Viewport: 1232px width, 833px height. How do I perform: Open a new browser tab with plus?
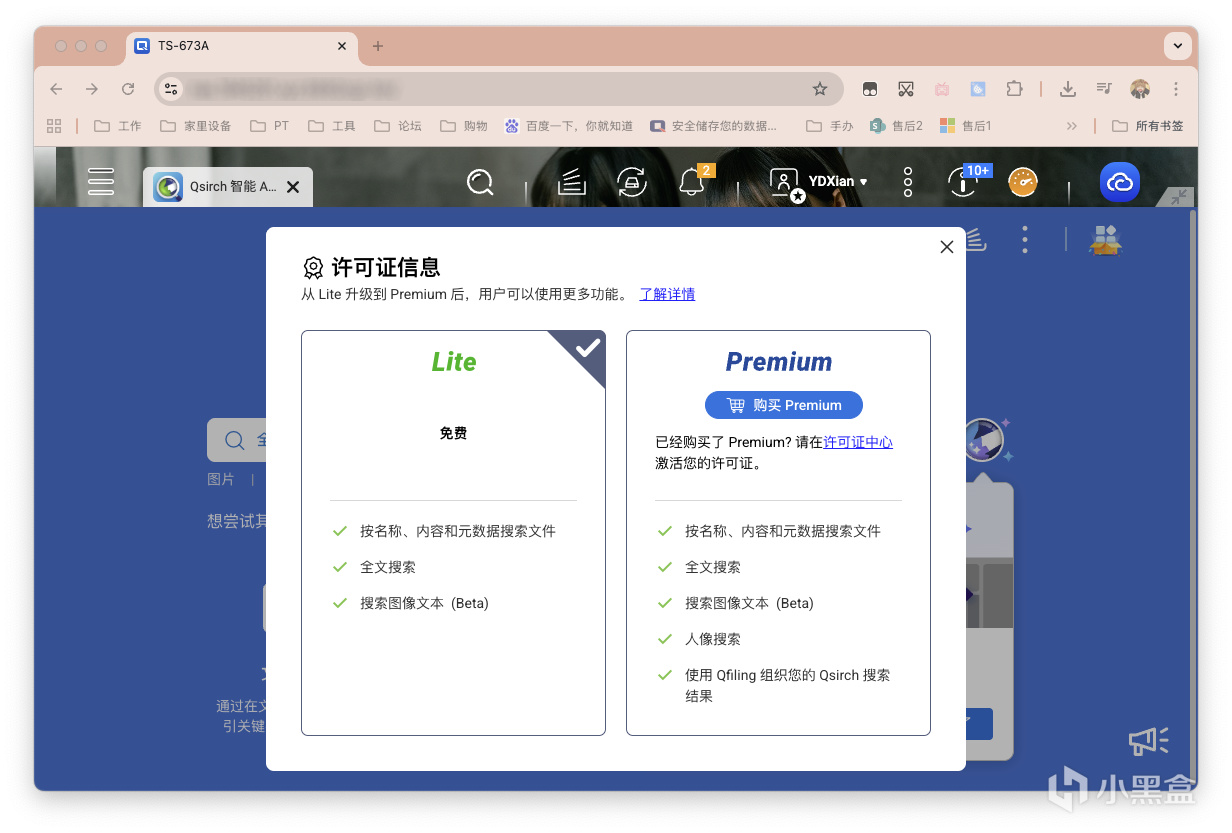pyautogui.click(x=378, y=46)
